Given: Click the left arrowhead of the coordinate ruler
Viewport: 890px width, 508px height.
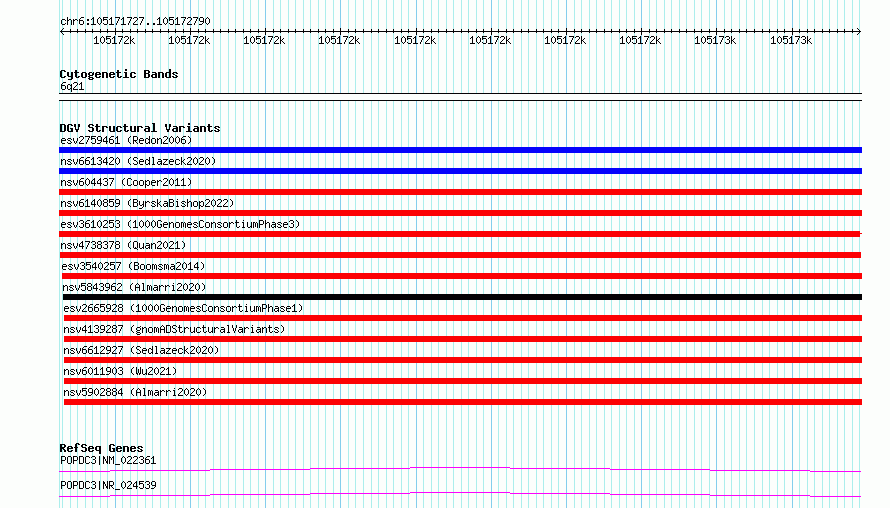Looking at the screenshot, I should tap(62, 32).
